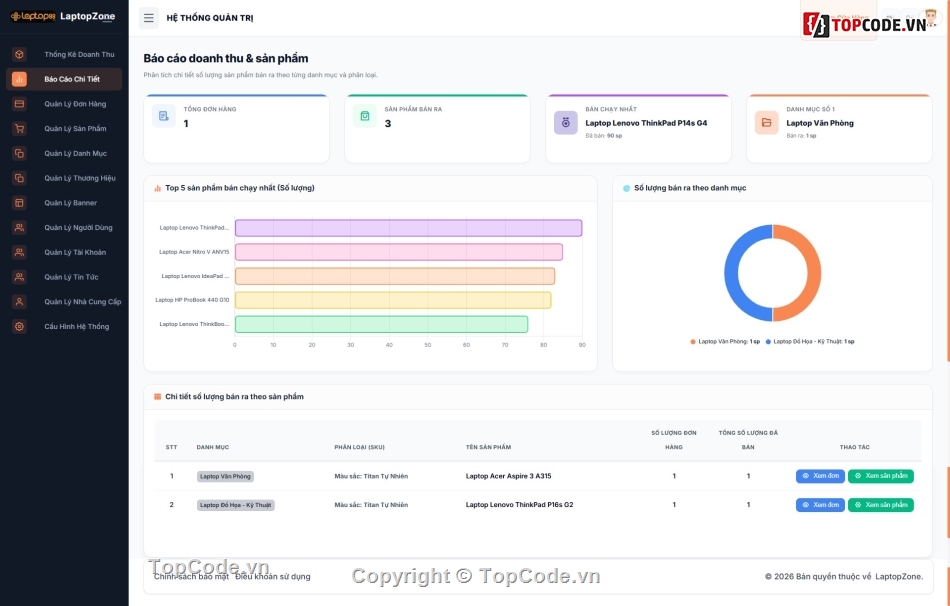Click the Báo Cáo Chi Tiết chart icon
Screen dimensions: 950x606
click(19, 79)
